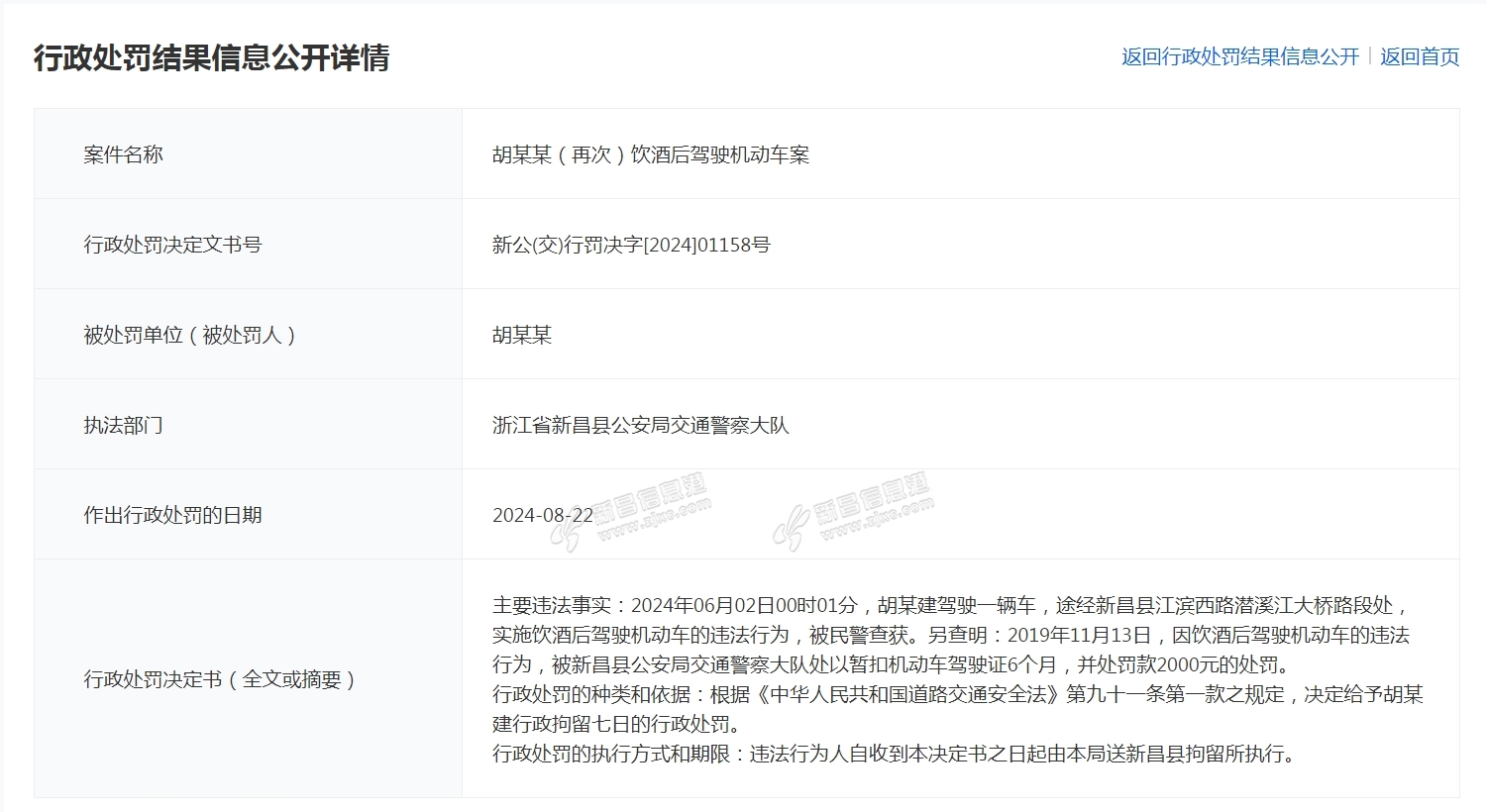
Task: Select the 执法部门 label cell
Action: click(123, 425)
